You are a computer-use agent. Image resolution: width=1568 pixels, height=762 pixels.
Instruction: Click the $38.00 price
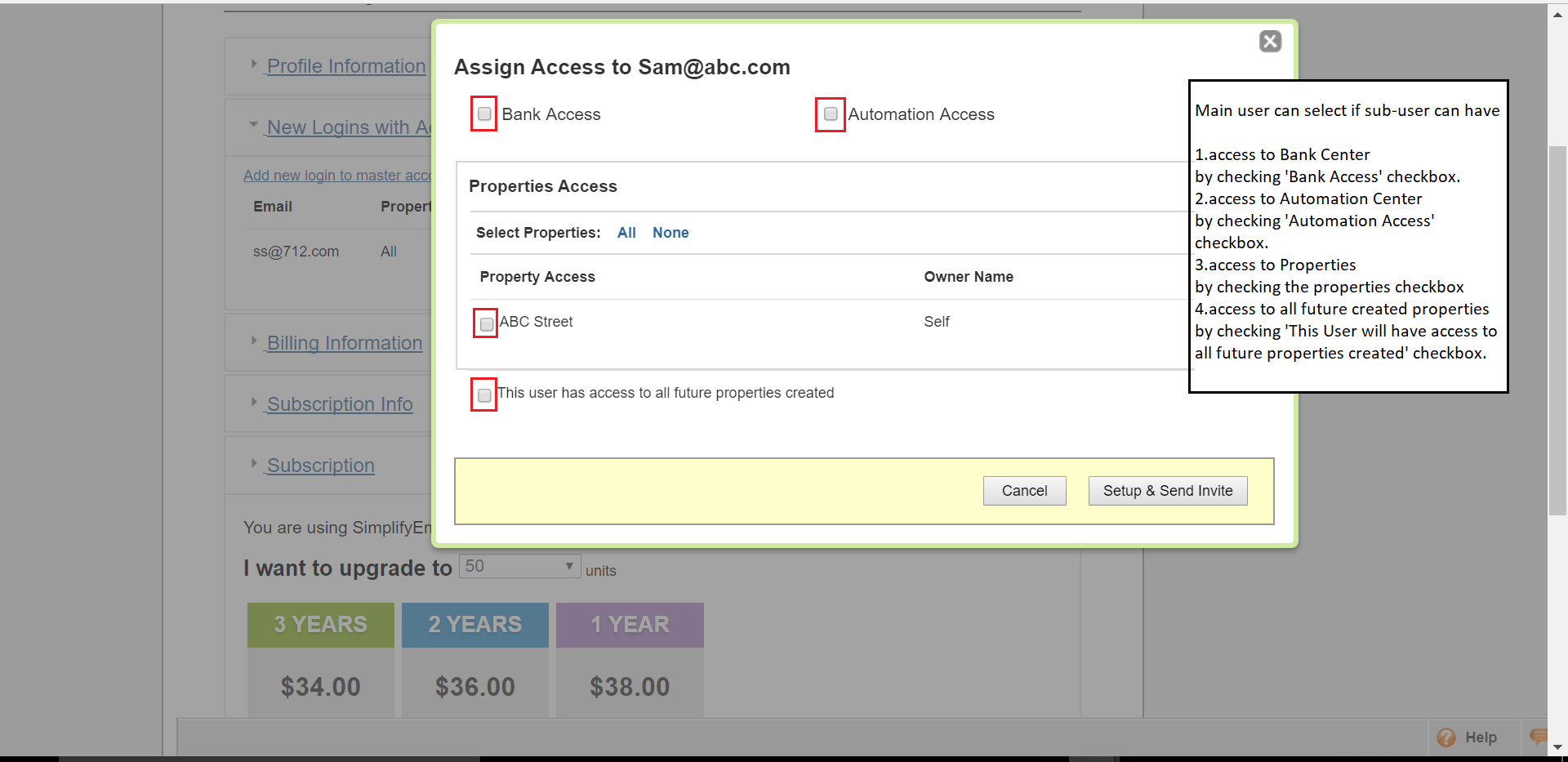click(x=630, y=687)
